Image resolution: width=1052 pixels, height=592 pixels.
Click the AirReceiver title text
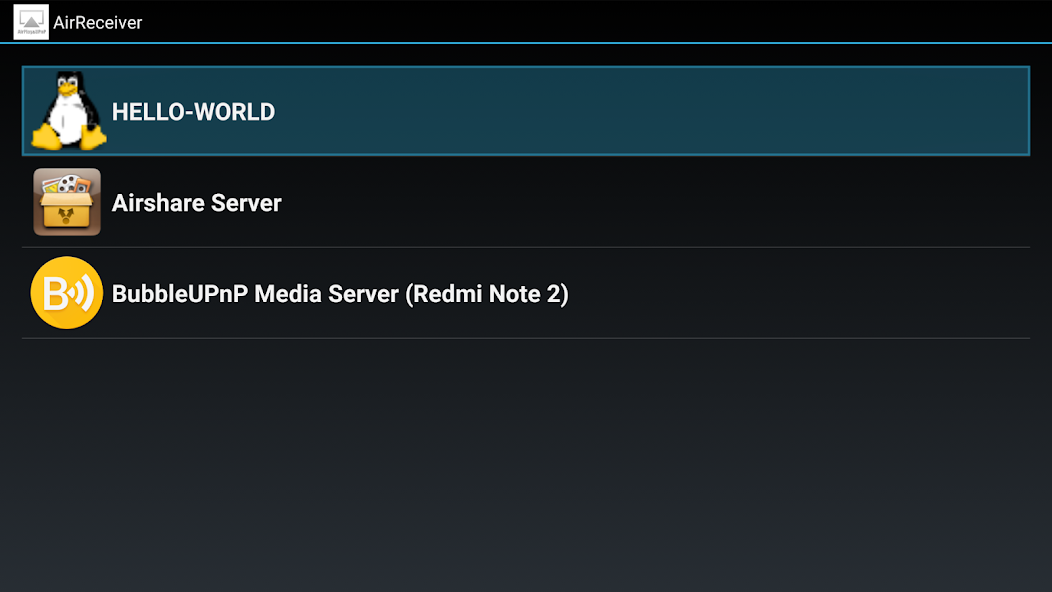tap(97, 21)
